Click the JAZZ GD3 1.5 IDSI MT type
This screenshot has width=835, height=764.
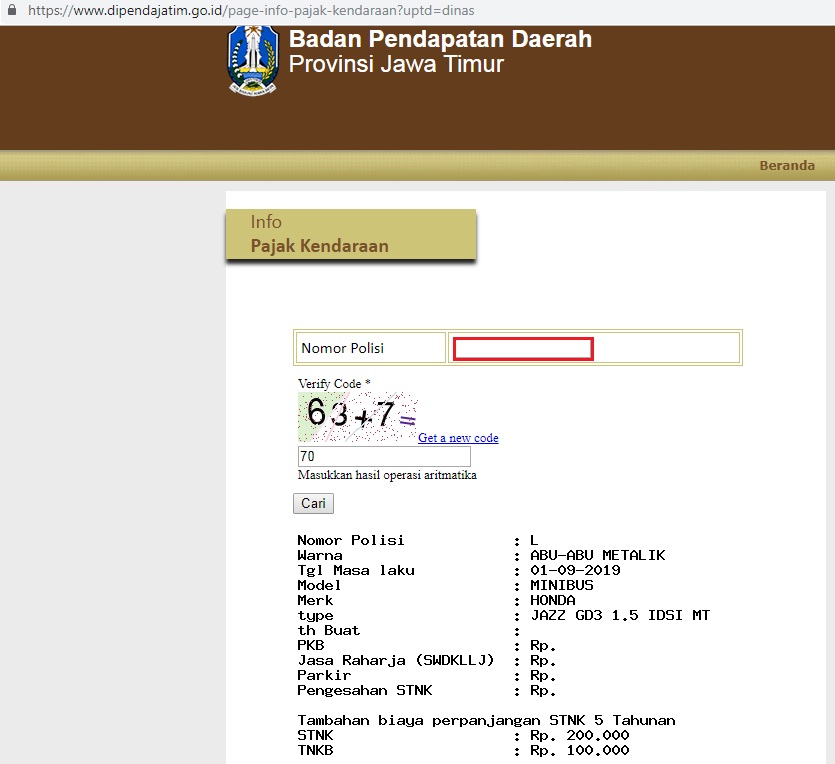click(x=620, y=615)
